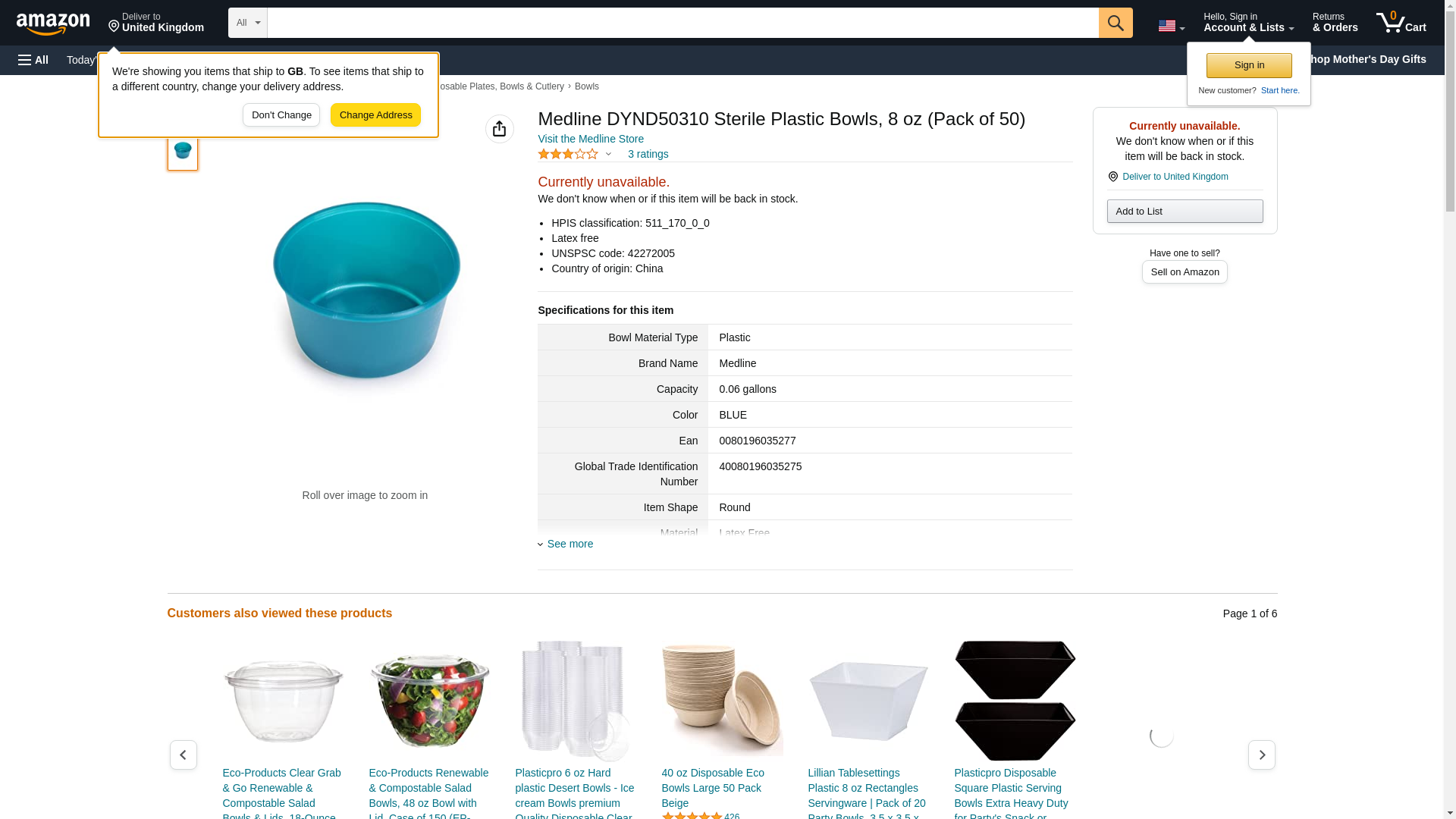Click Add to List button
Image resolution: width=1456 pixels, height=819 pixels.
pyautogui.click(x=1185, y=211)
